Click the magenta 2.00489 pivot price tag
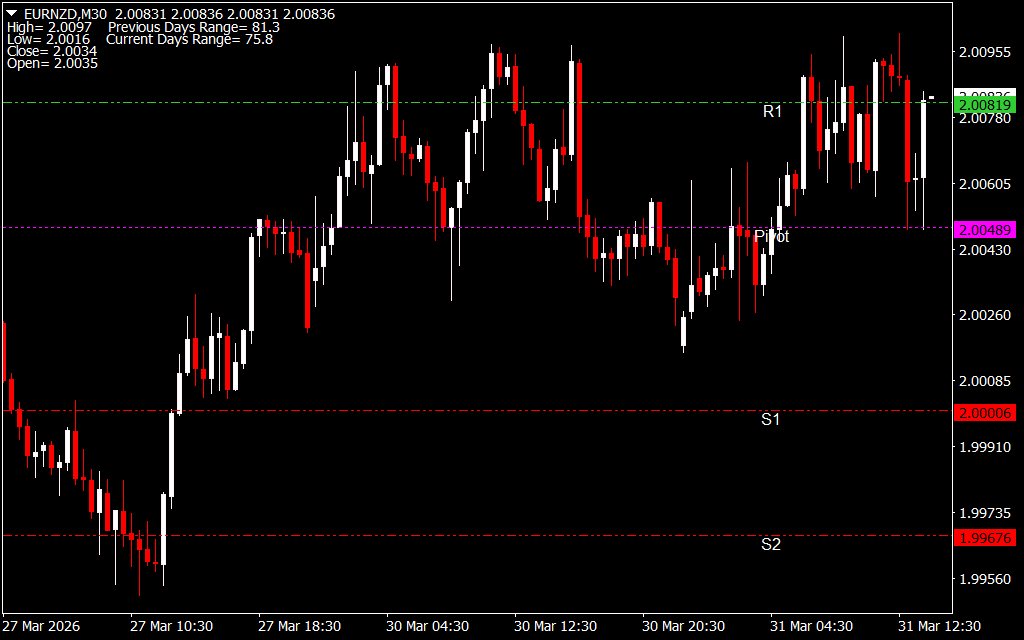Image resolution: width=1024 pixels, height=640 pixels. pos(984,229)
